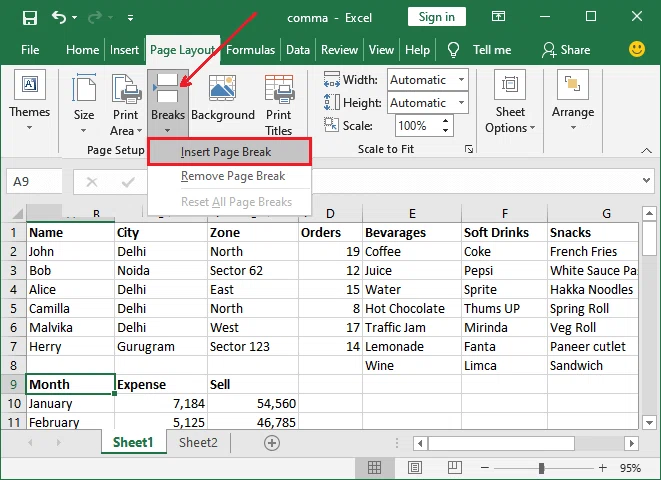Switch to the Review tab

click(339, 50)
